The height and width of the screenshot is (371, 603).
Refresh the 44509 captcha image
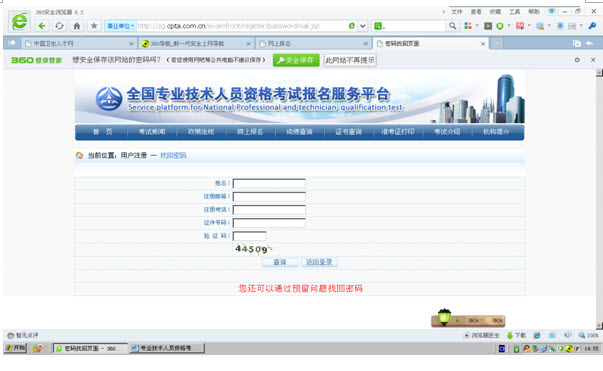click(x=252, y=249)
